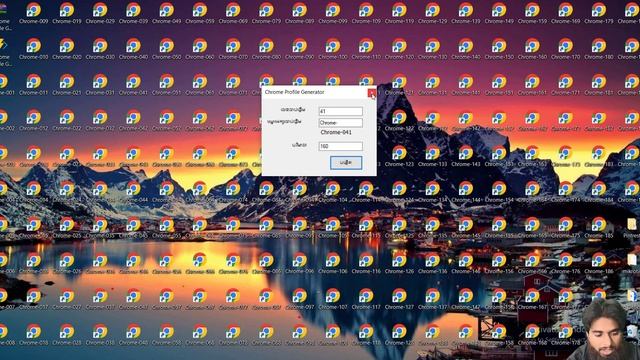Open the Chrome-089 shortcut
The height and width of the screenshot is (360, 640).
pos(300,13)
